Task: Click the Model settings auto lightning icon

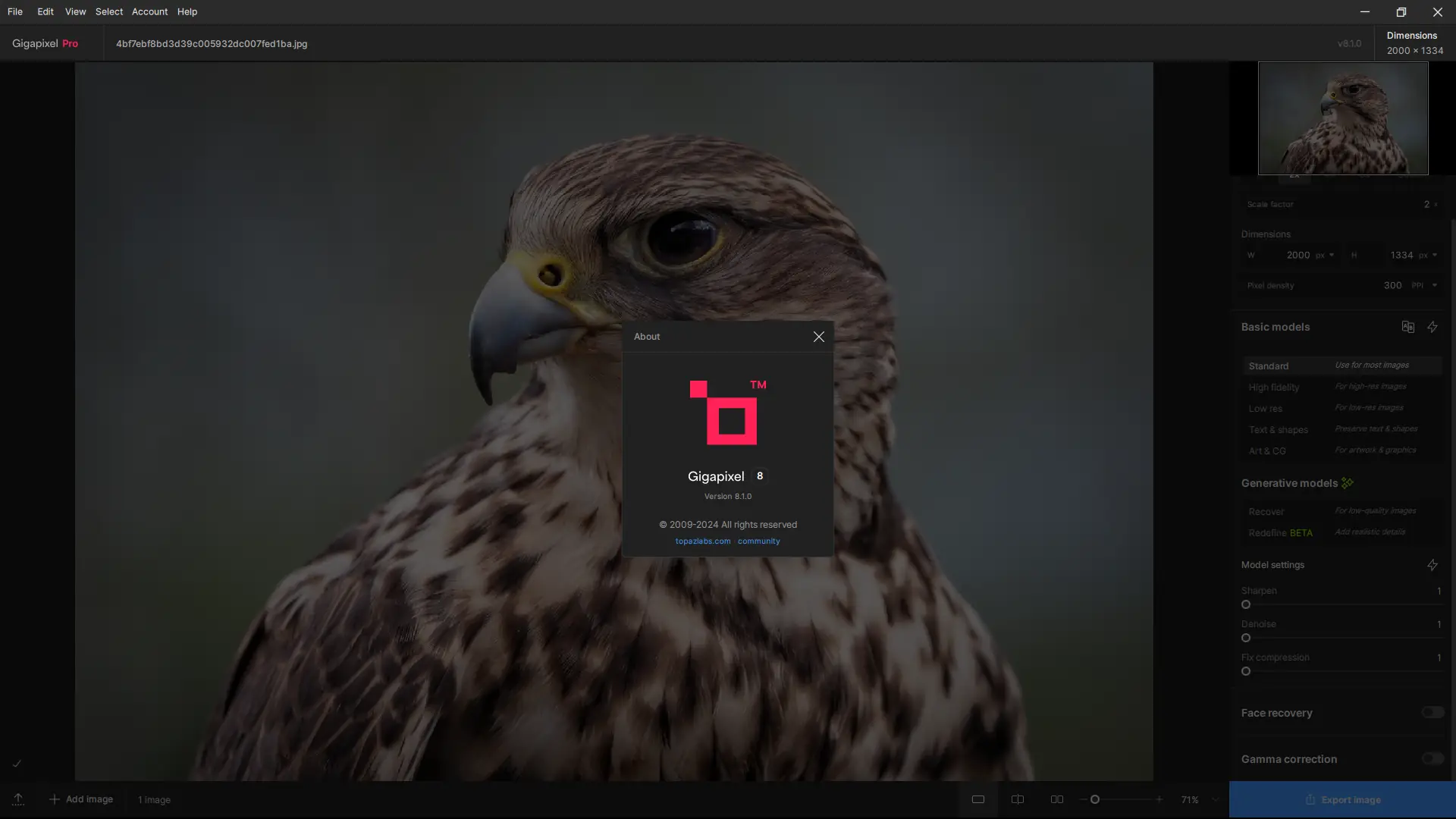Action: (x=1432, y=565)
